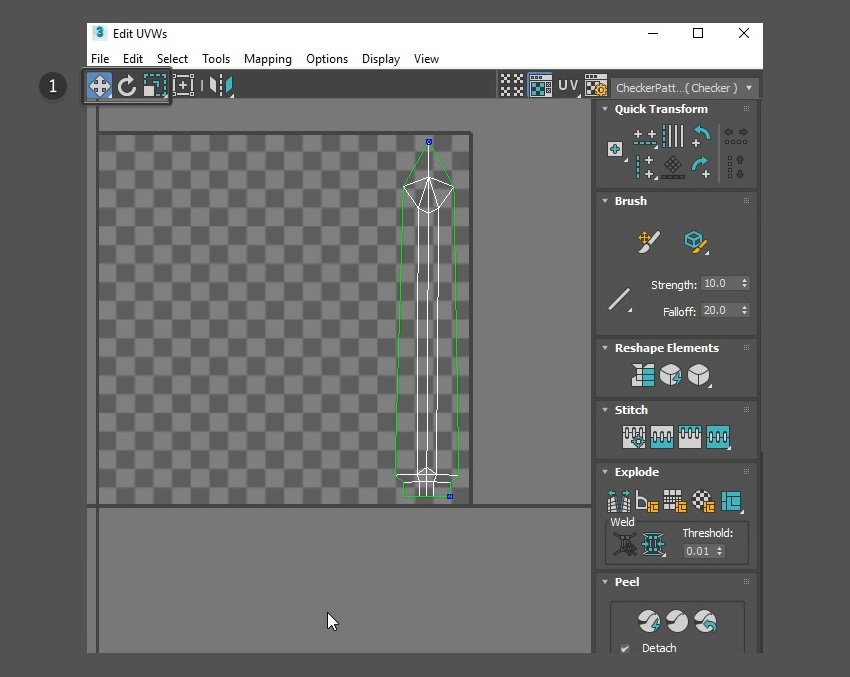Collapse the Quick Transform rollout
The width and height of the screenshot is (850, 677).
(x=605, y=109)
